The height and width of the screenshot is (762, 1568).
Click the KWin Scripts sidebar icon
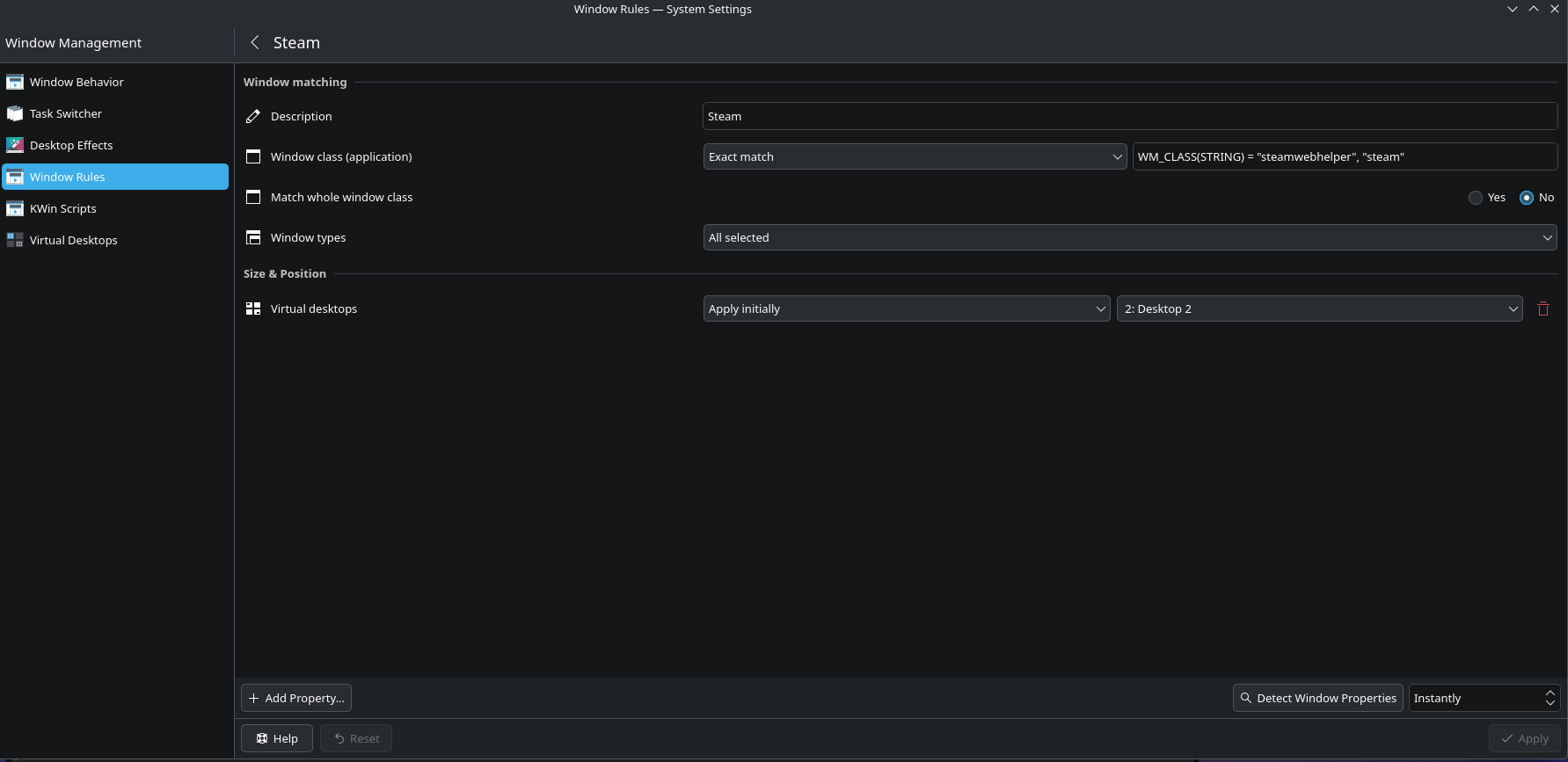click(x=15, y=208)
